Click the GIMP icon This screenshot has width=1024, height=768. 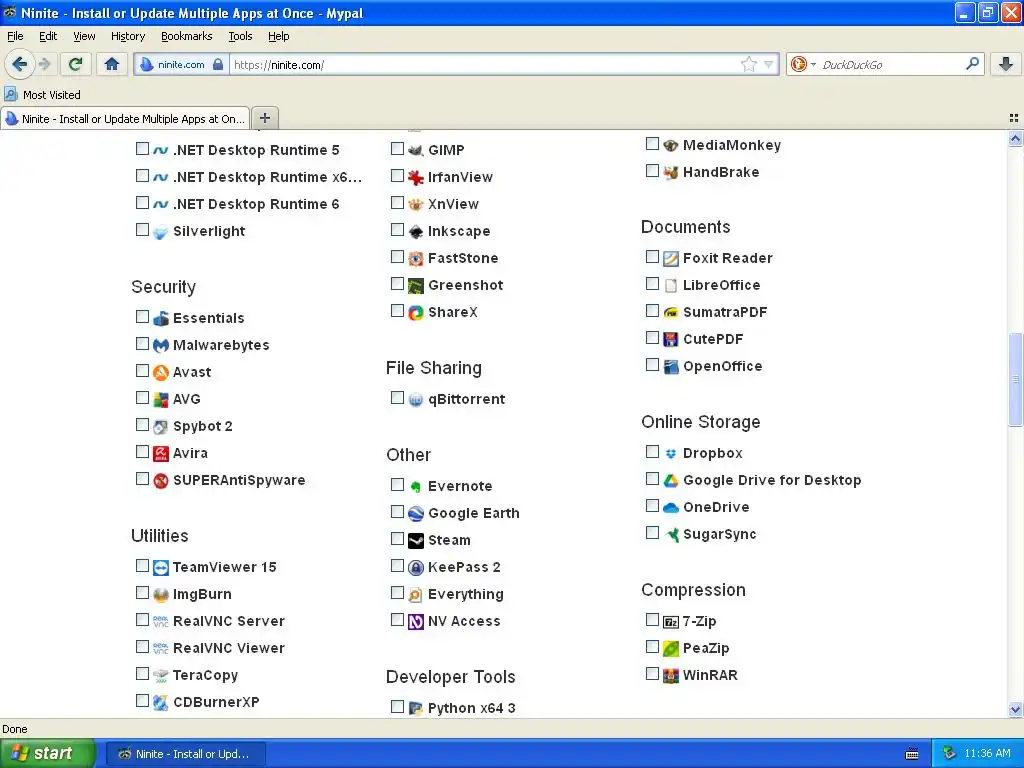coord(416,150)
